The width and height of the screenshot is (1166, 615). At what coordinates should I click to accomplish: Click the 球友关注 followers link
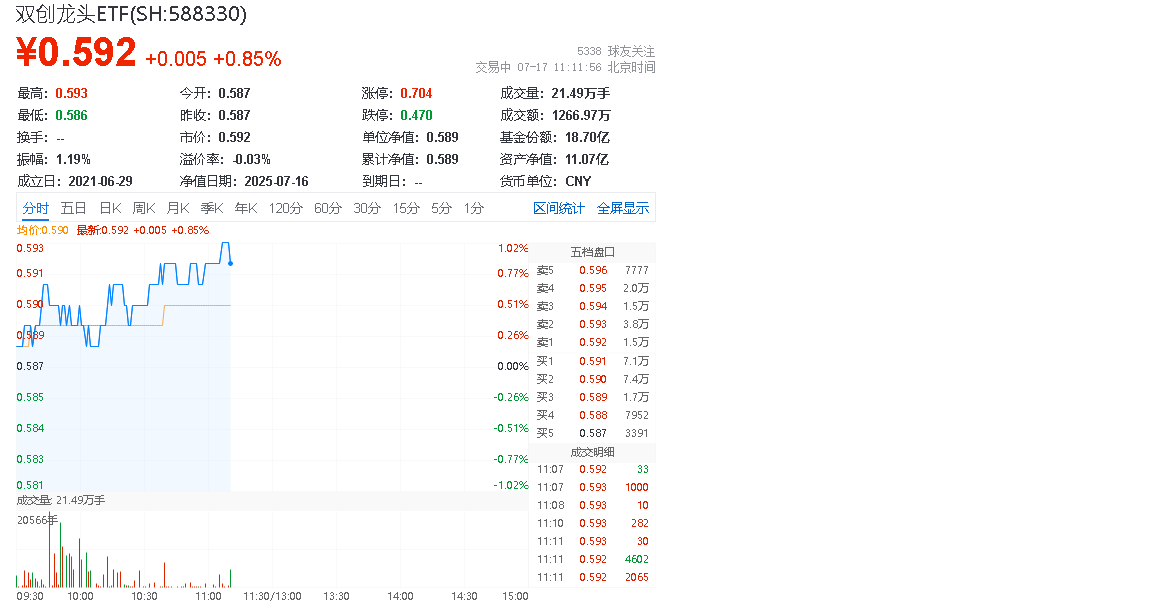click(x=630, y=49)
